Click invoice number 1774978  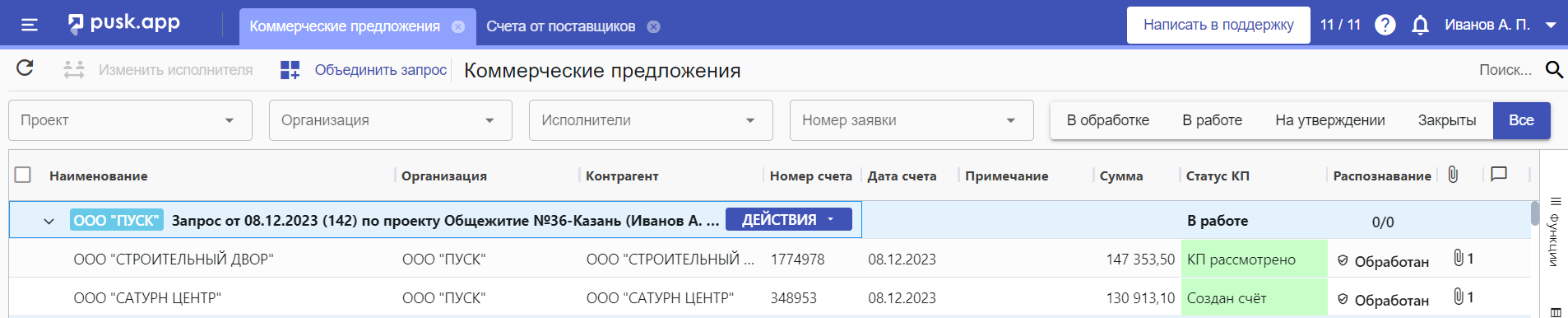click(x=797, y=260)
